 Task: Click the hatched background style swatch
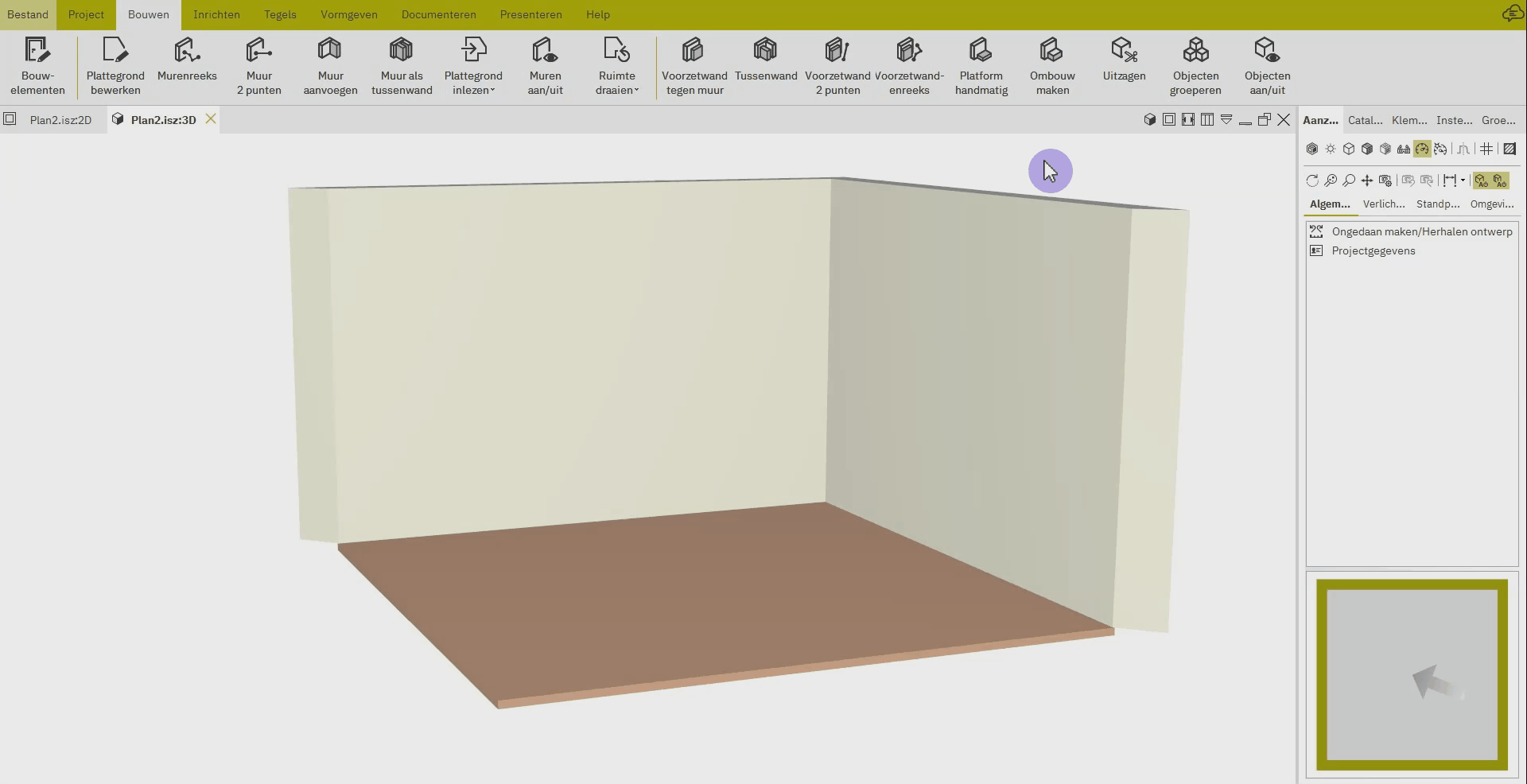(1510, 149)
